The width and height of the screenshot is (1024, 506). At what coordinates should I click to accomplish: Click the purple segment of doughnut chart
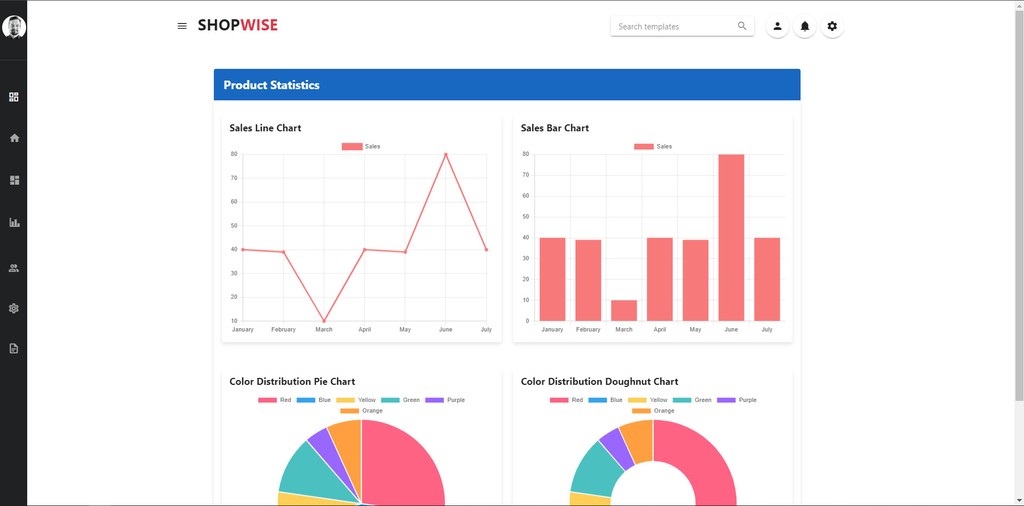point(615,447)
